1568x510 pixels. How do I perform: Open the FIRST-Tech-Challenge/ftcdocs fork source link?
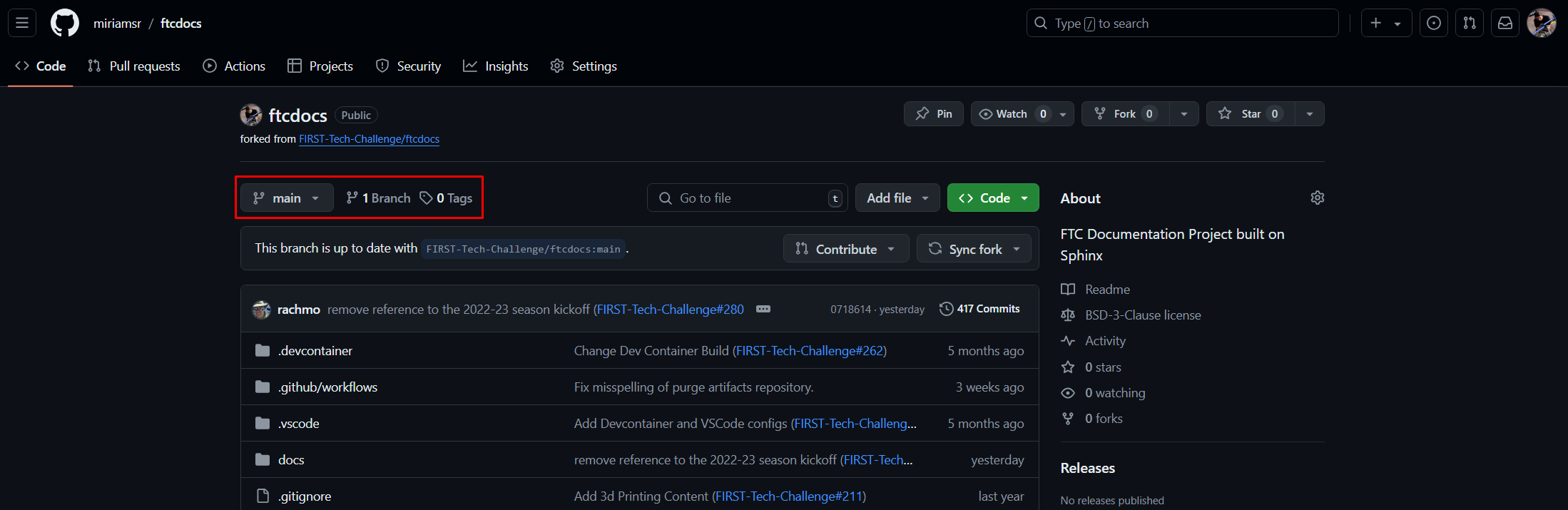point(369,139)
